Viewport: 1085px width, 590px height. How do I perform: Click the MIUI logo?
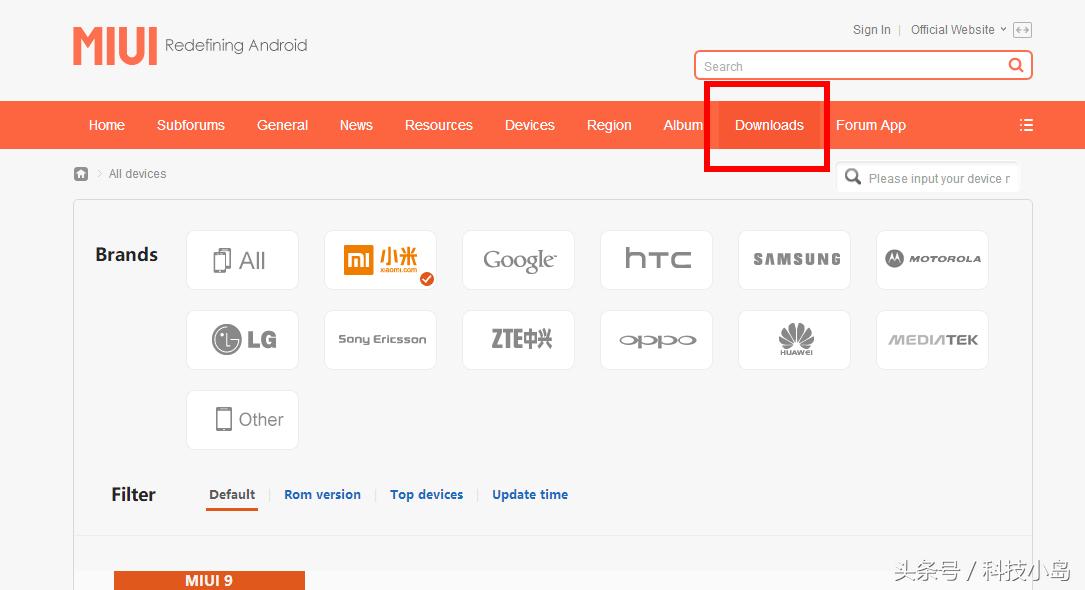pyautogui.click(x=116, y=46)
